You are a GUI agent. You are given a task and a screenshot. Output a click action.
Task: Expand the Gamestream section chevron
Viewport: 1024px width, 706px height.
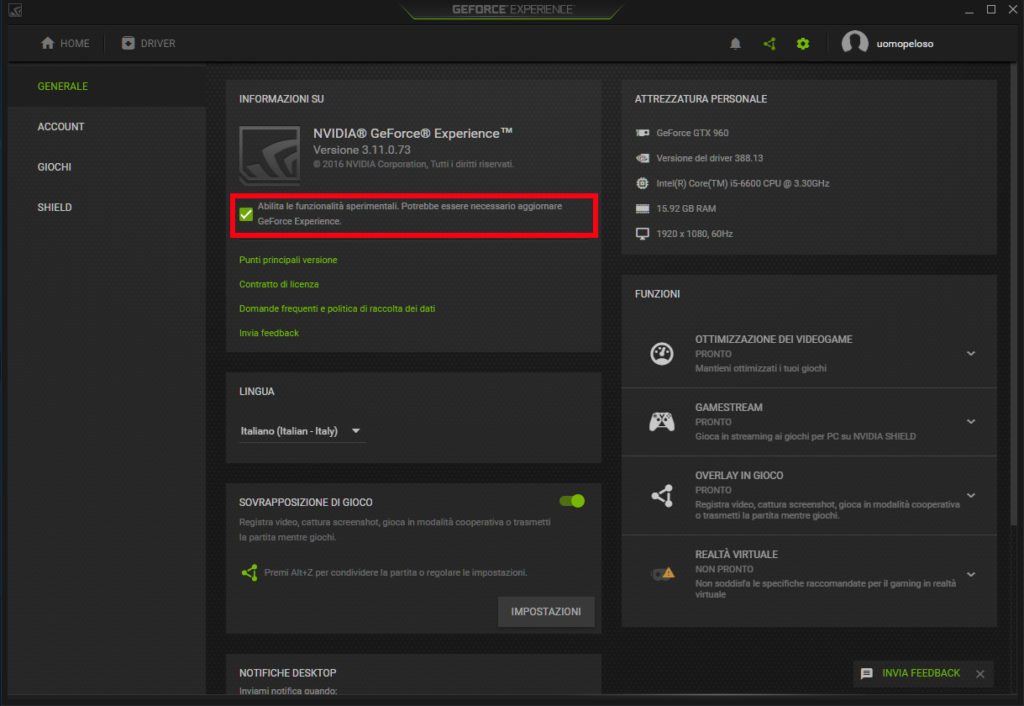pos(970,421)
